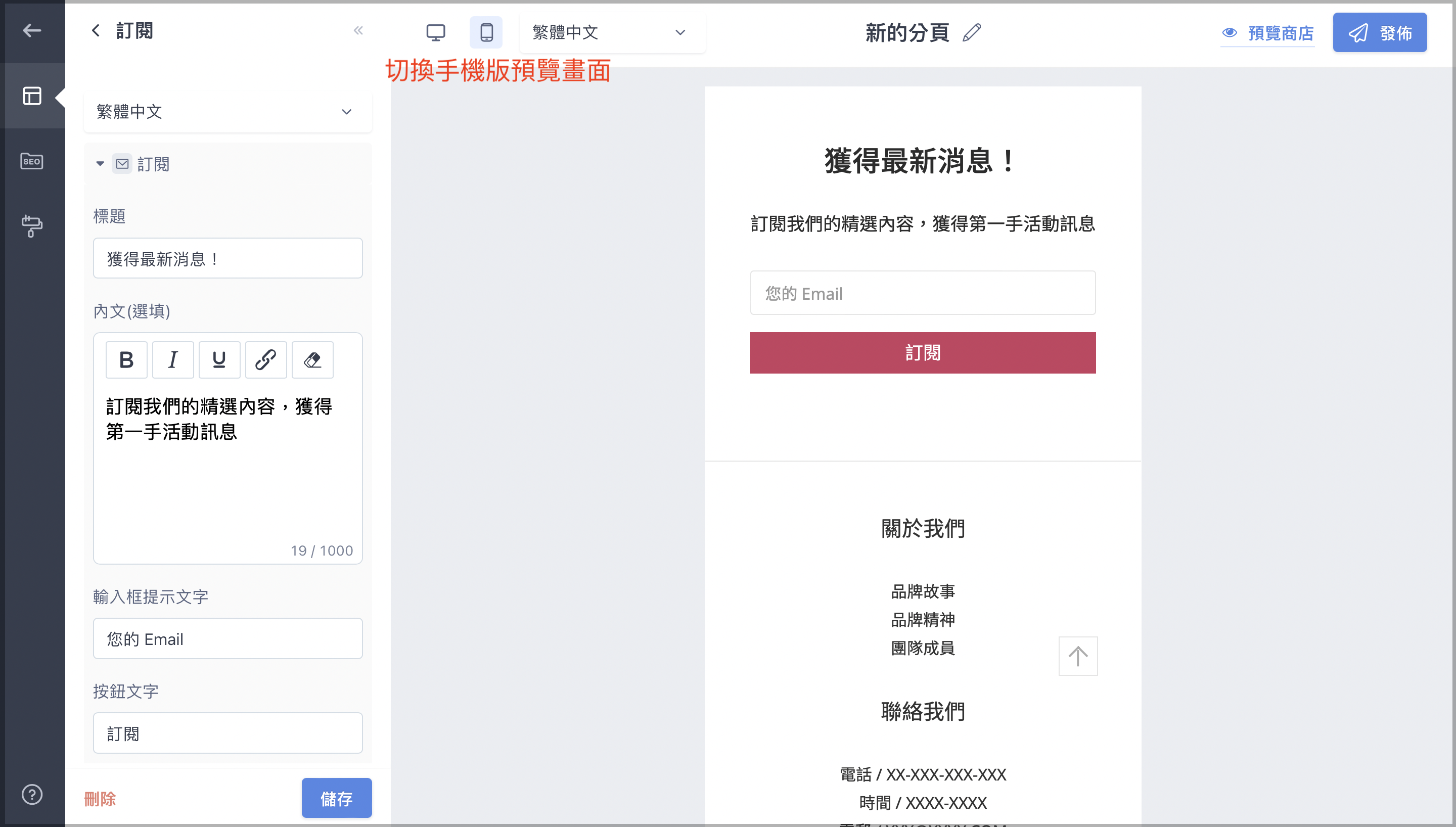Click the 發佈 publish button
Viewport: 1456px width, 827px height.
click(1379, 33)
